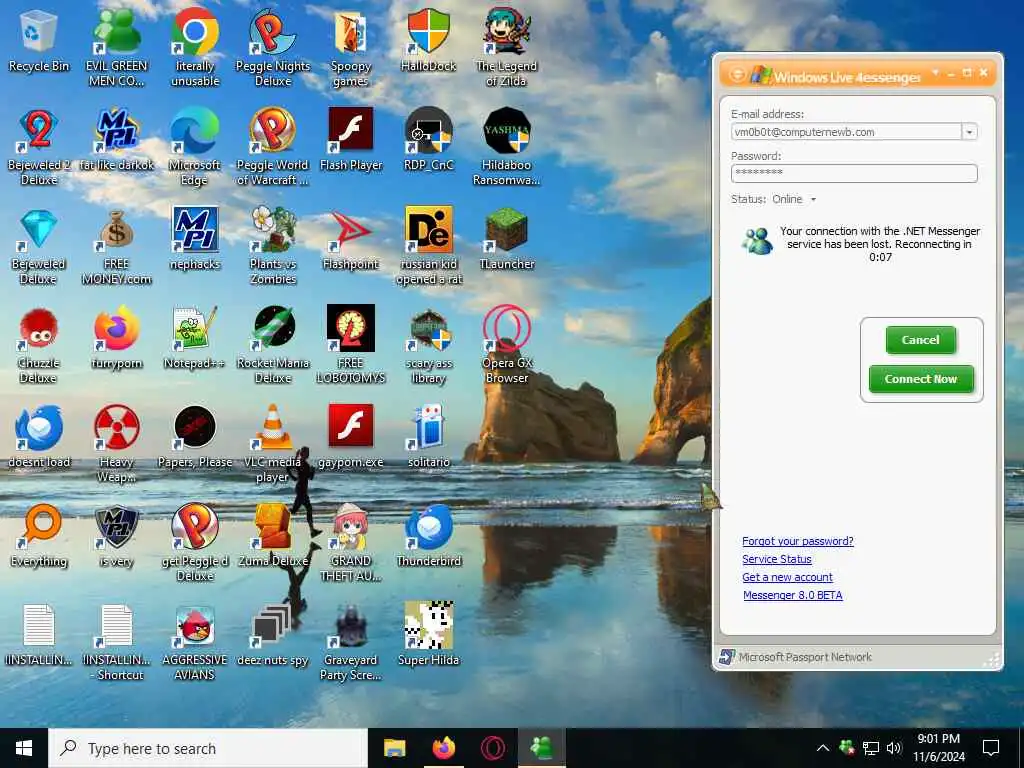The height and width of the screenshot is (768, 1024).
Task: Open the Windows Start menu
Action: 24,748
